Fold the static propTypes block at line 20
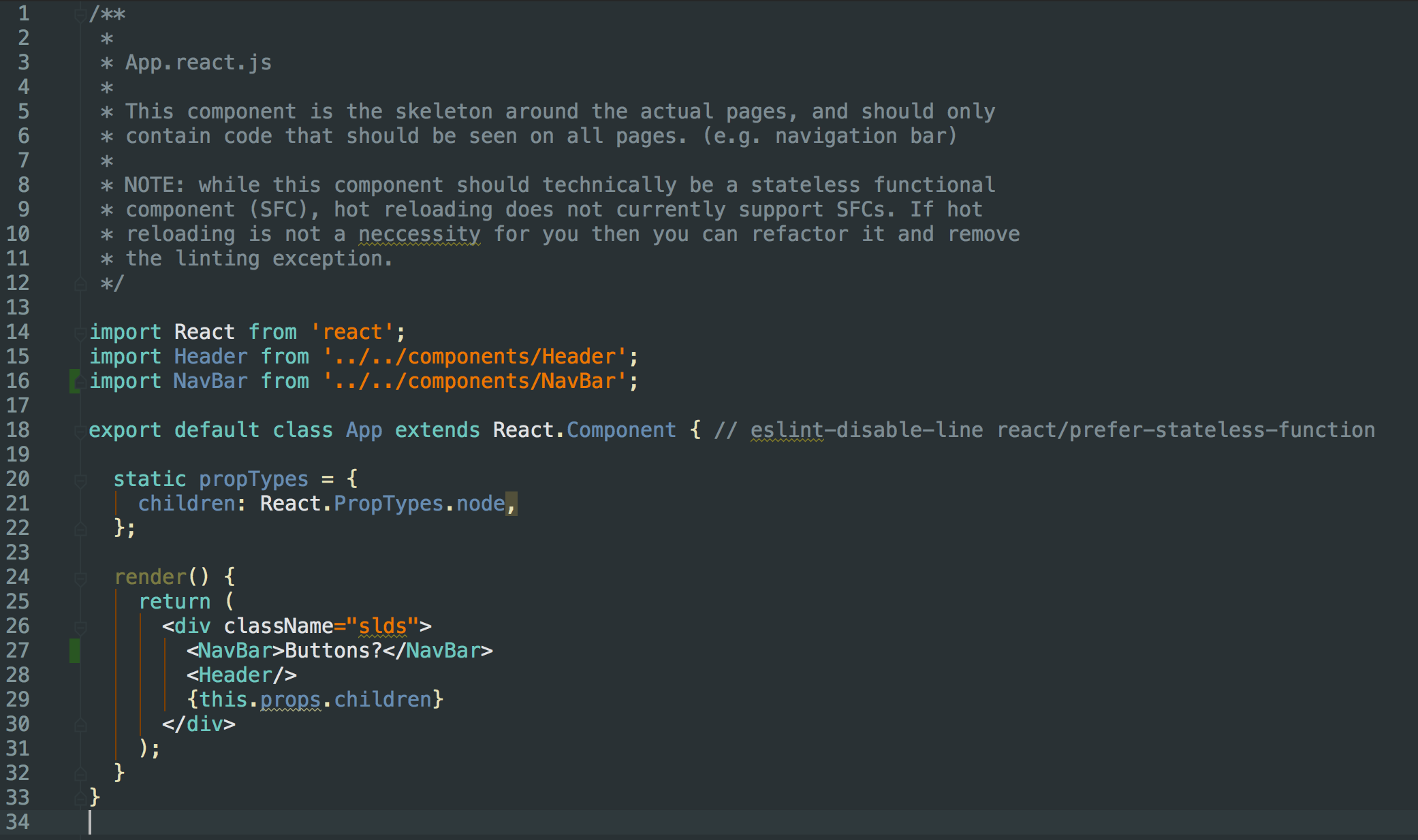This screenshot has height=840, width=1418. tap(80, 480)
